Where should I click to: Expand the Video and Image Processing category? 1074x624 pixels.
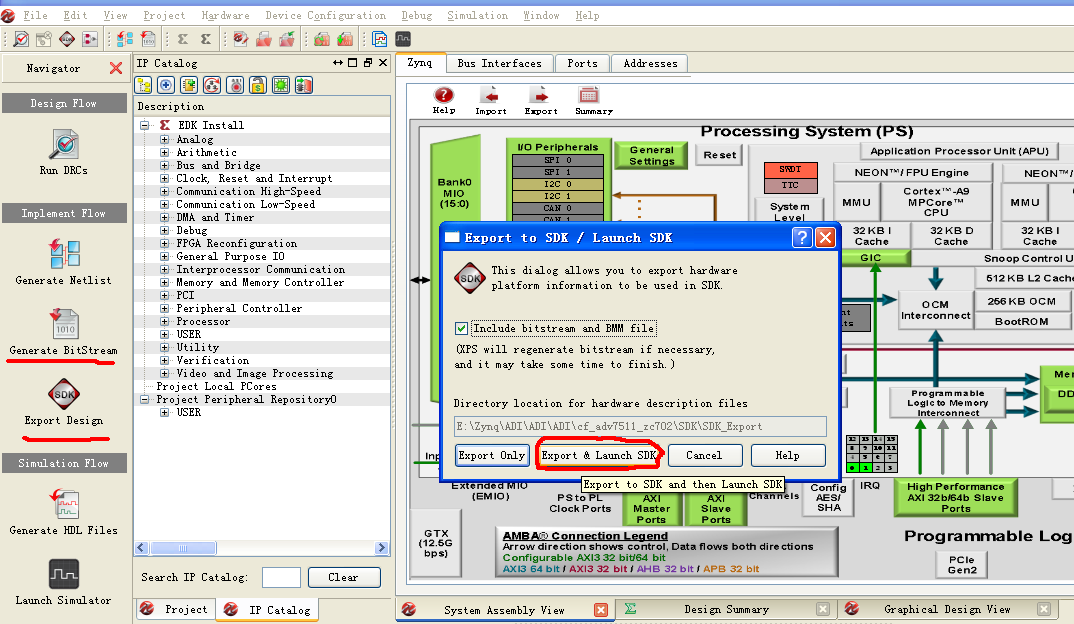[x=164, y=373]
